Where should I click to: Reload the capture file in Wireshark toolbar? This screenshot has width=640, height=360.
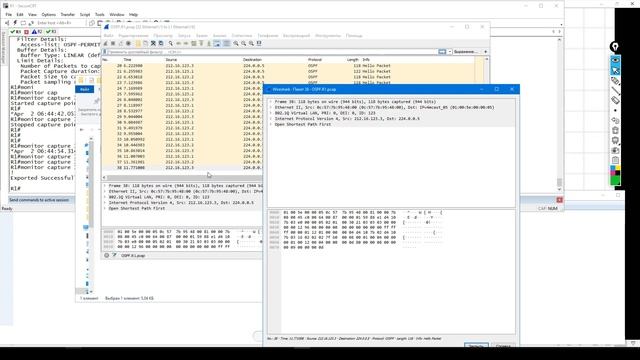click(x=161, y=43)
